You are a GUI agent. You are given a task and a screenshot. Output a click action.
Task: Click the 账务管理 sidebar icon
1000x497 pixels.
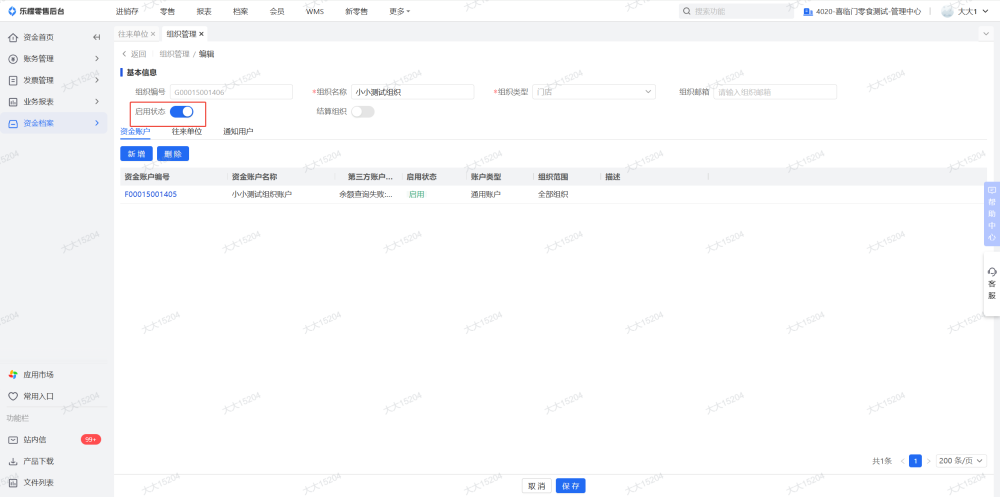[13, 59]
